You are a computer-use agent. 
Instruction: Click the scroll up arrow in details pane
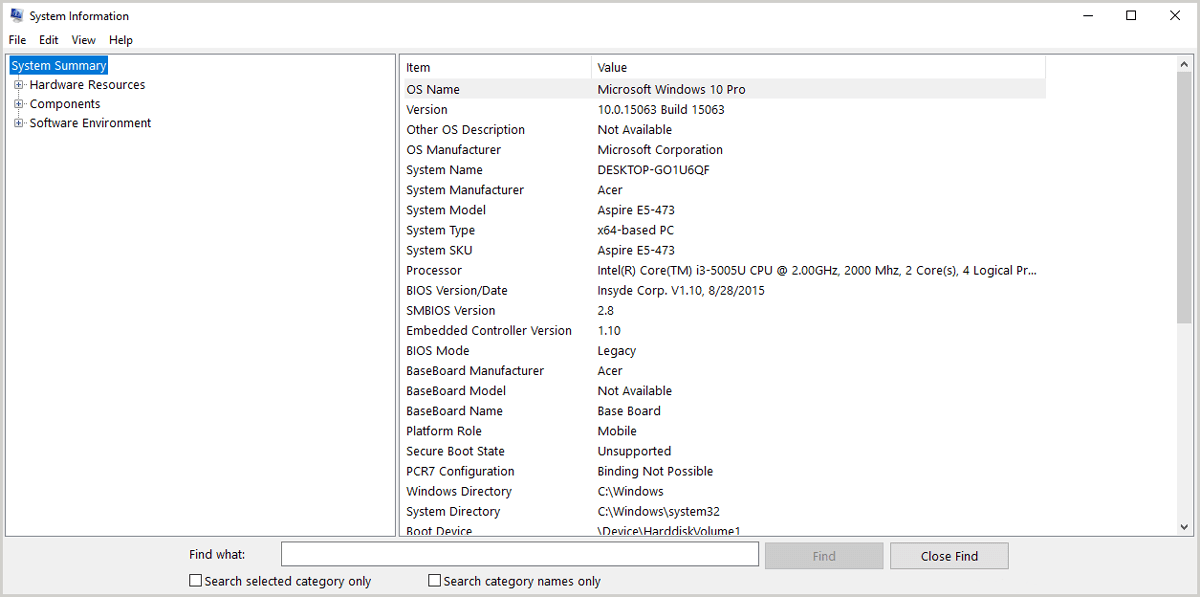point(1185,64)
